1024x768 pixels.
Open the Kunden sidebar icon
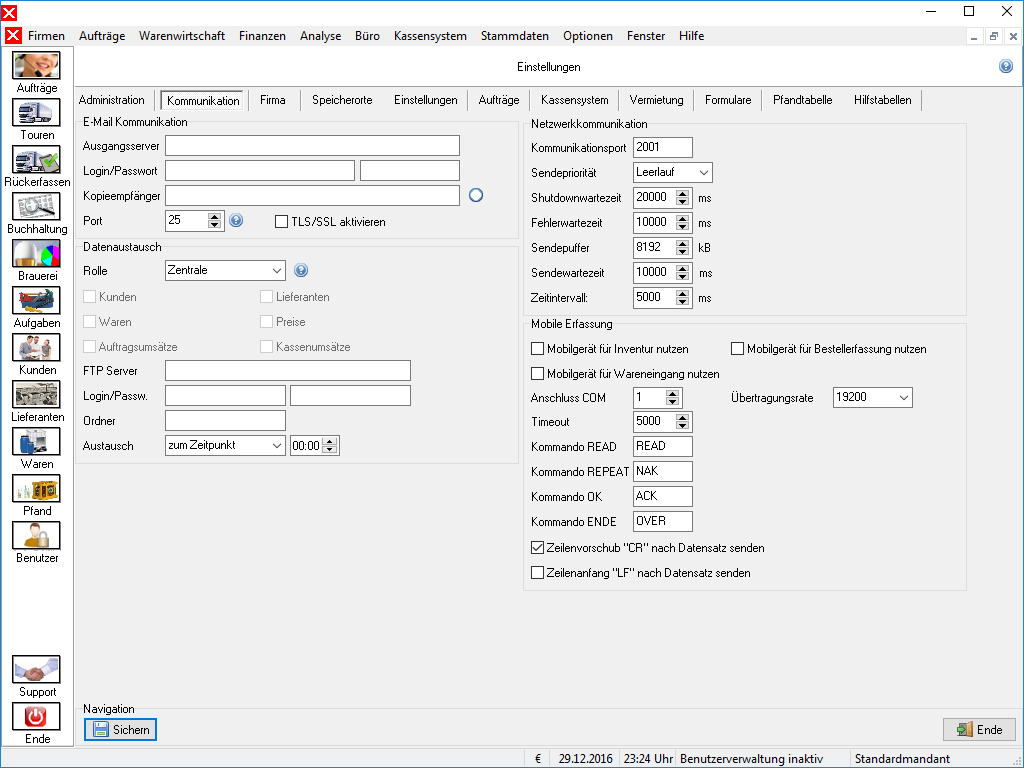coord(37,348)
